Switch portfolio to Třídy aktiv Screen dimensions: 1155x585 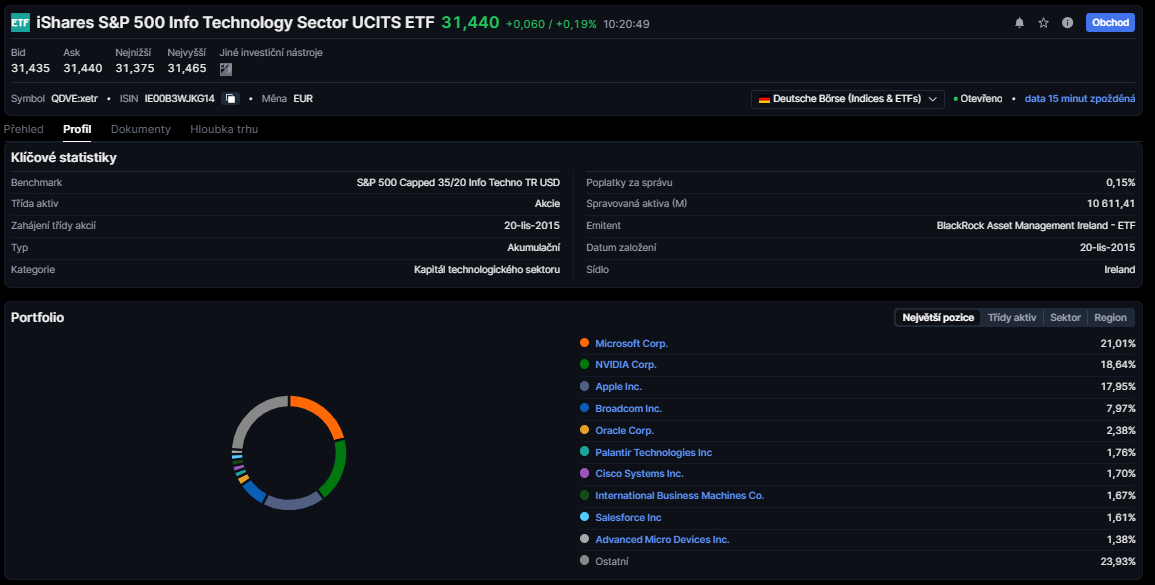(x=1011, y=318)
